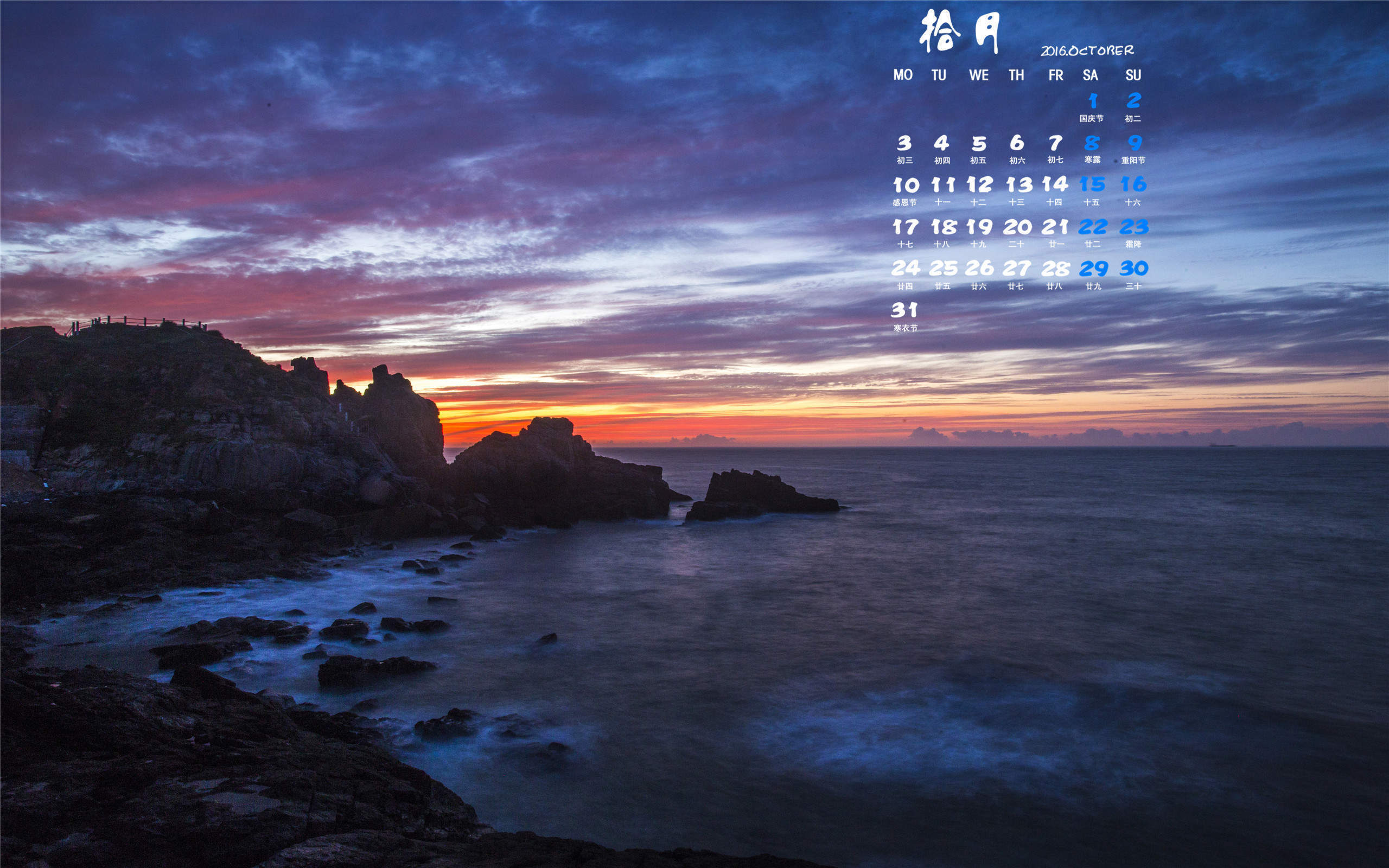The height and width of the screenshot is (868, 1389).
Task: Click the blue date 9
Action: point(1135,142)
